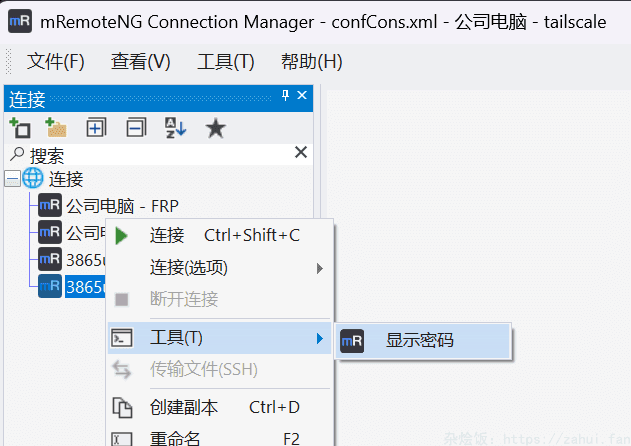Image resolution: width=631 pixels, height=446 pixels.
Task: Click the favorites star icon
Action: pos(215,128)
